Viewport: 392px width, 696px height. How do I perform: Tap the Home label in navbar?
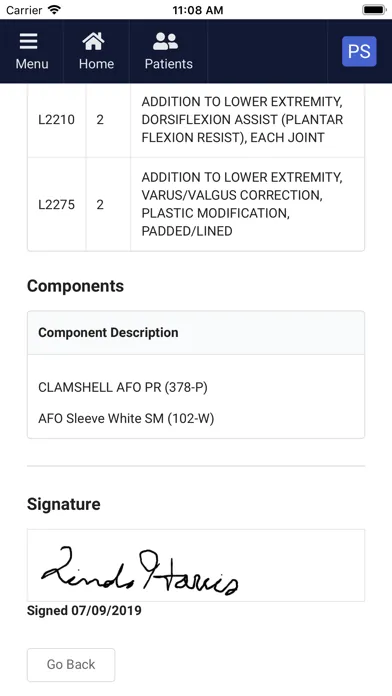(x=96, y=64)
